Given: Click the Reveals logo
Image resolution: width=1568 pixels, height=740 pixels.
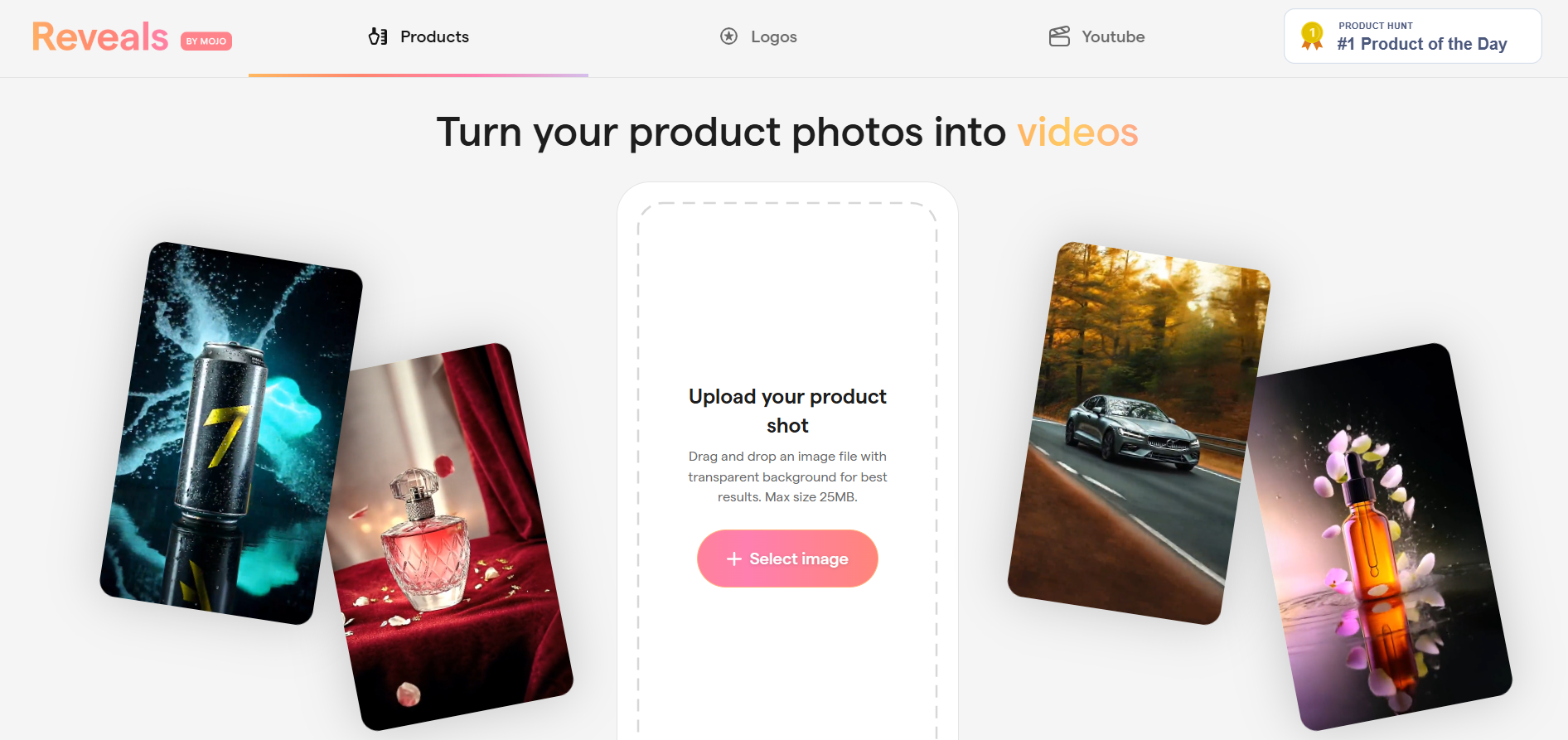Looking at the screenshot, I should pos(100,37).
